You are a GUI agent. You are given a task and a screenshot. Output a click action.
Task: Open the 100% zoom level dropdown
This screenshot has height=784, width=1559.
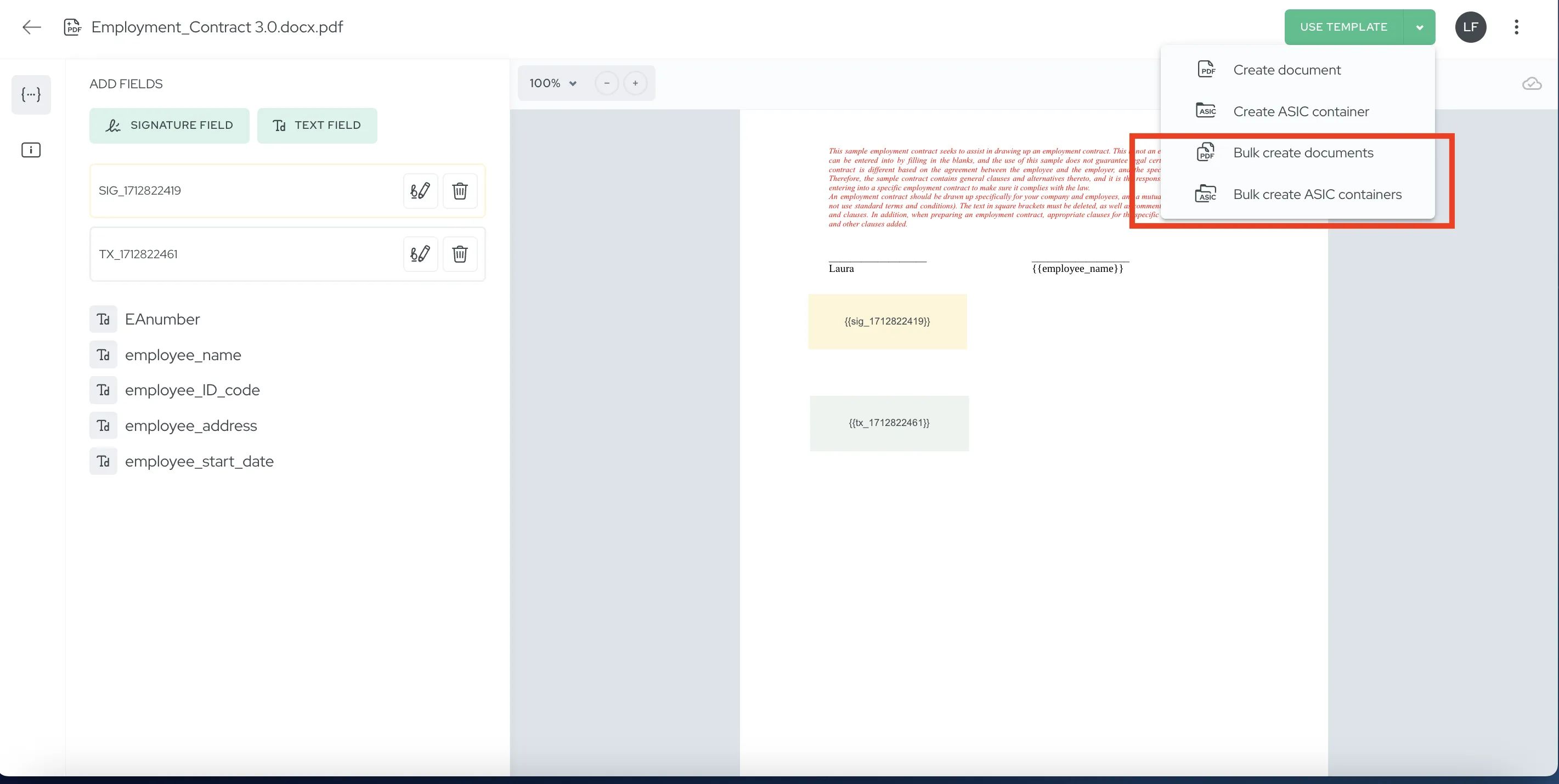pos(552,83)
